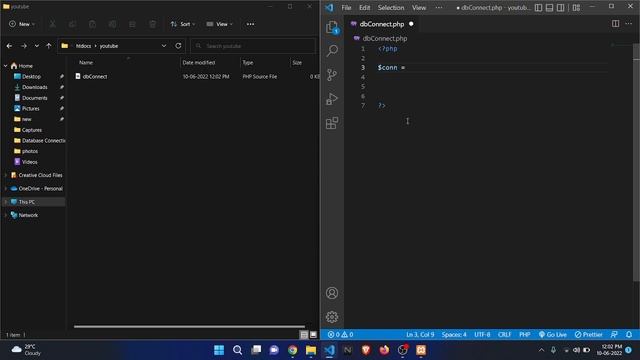Go up one folder level

point(49,46)
